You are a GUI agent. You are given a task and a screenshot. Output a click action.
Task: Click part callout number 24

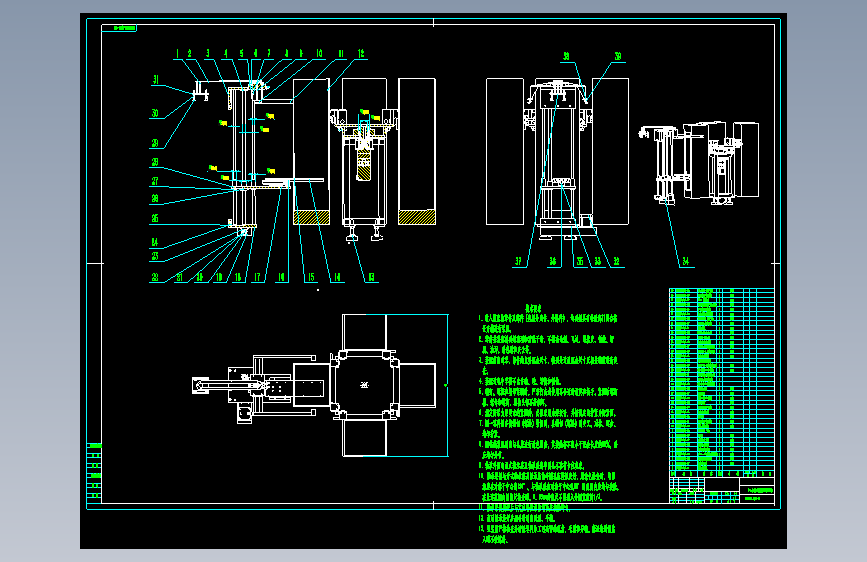click(155, 242)
